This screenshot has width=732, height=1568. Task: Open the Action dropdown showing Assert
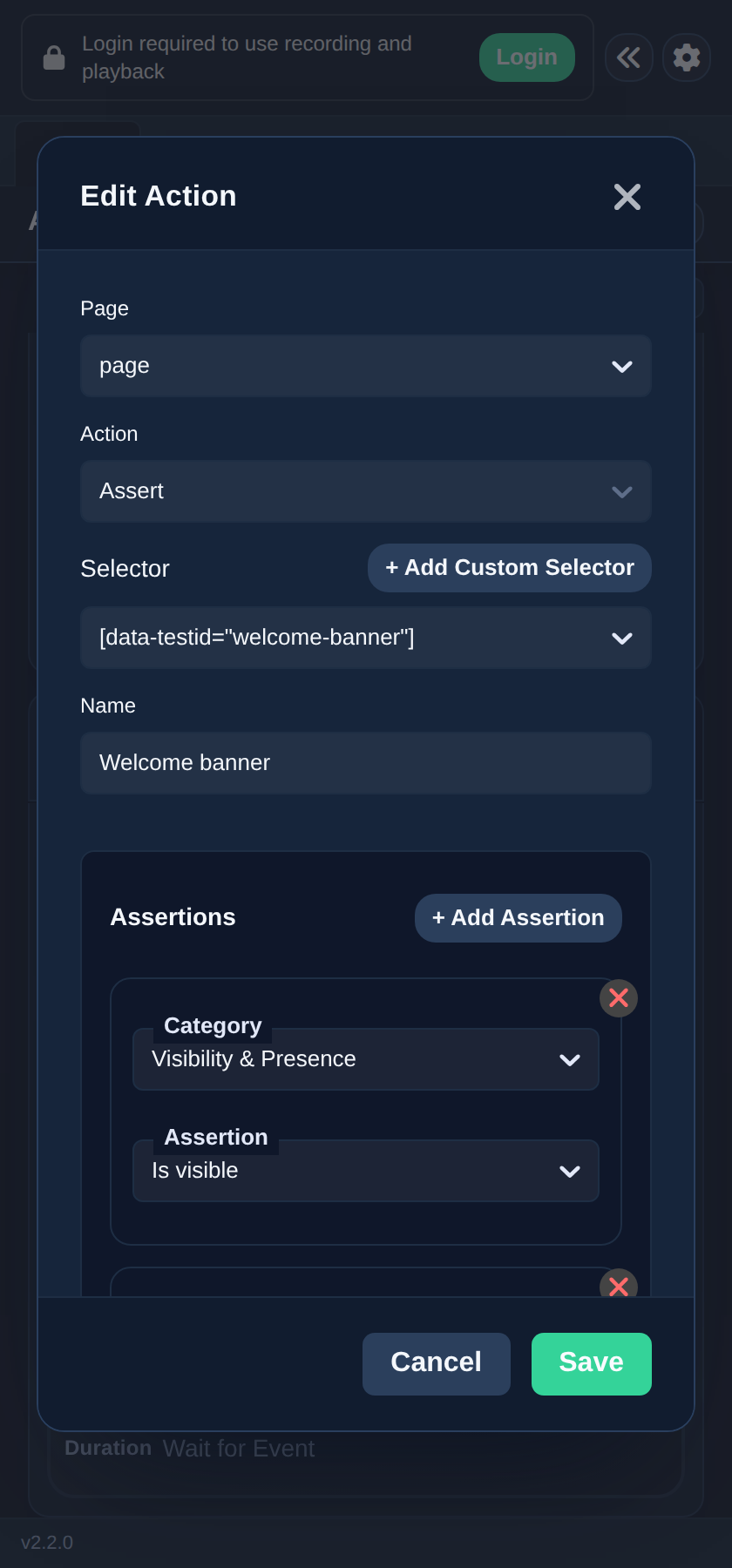tap(366, 491)
